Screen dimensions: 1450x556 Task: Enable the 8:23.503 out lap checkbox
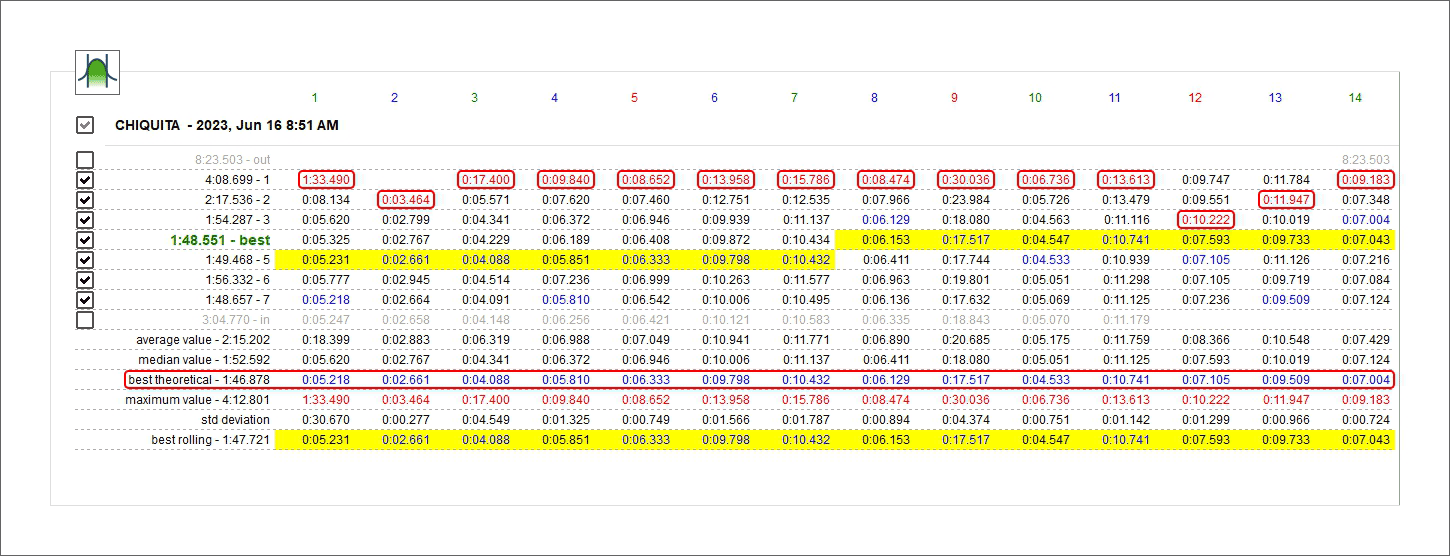pyautogui.click(x=86, y=160)
